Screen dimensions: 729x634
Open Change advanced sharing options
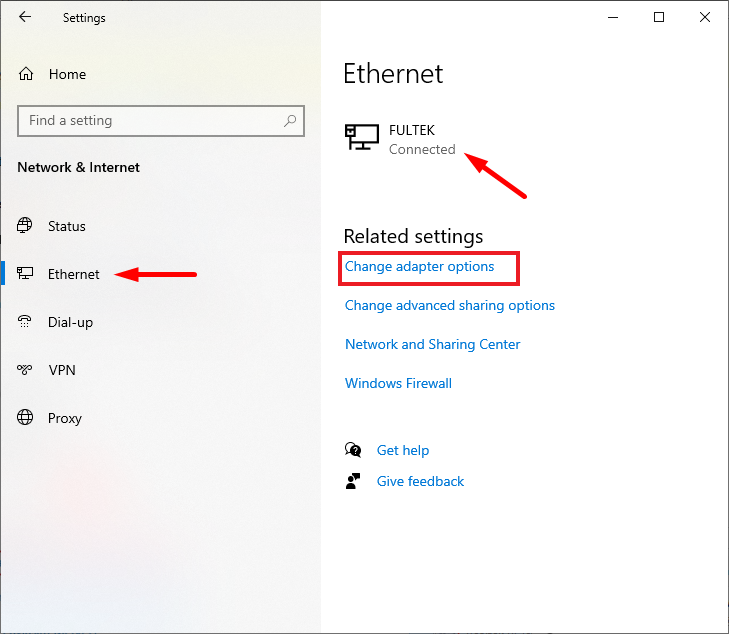[x=449, y=305]
